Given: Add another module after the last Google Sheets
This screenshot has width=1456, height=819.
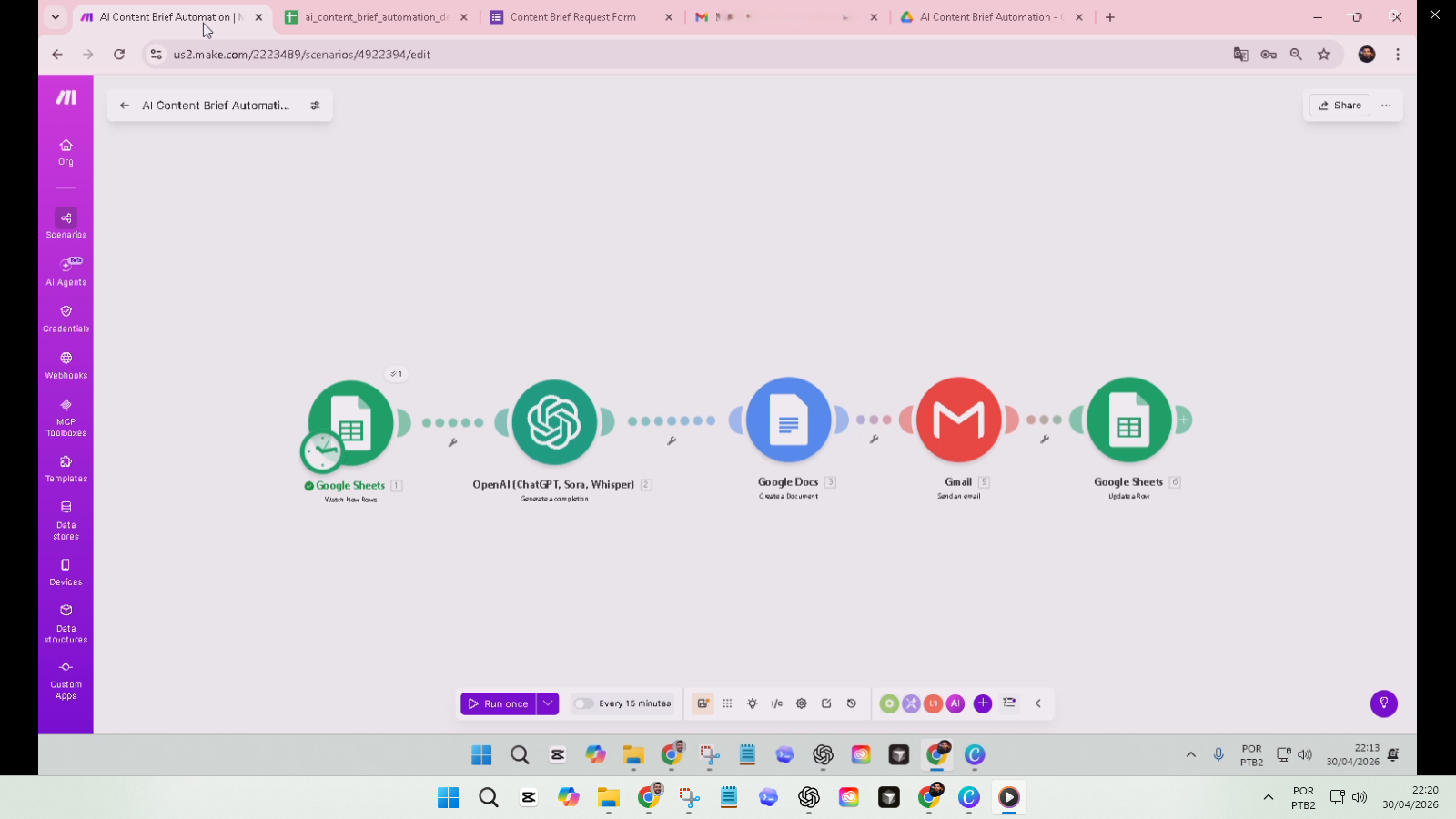Looking at the screenshot, I should tap(1183, 420).
